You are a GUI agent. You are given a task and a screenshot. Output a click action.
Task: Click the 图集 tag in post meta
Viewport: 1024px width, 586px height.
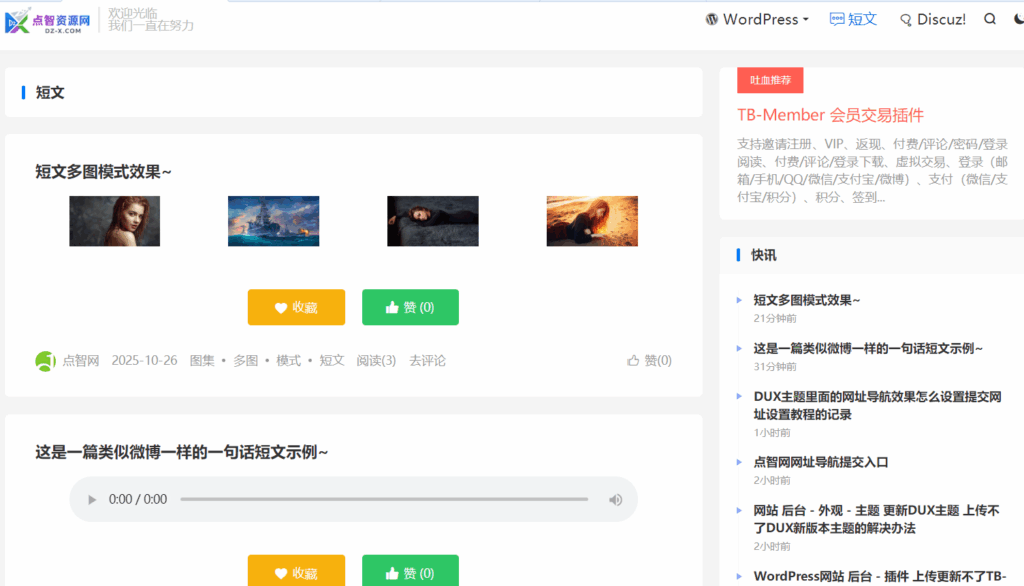coord(202,360)
